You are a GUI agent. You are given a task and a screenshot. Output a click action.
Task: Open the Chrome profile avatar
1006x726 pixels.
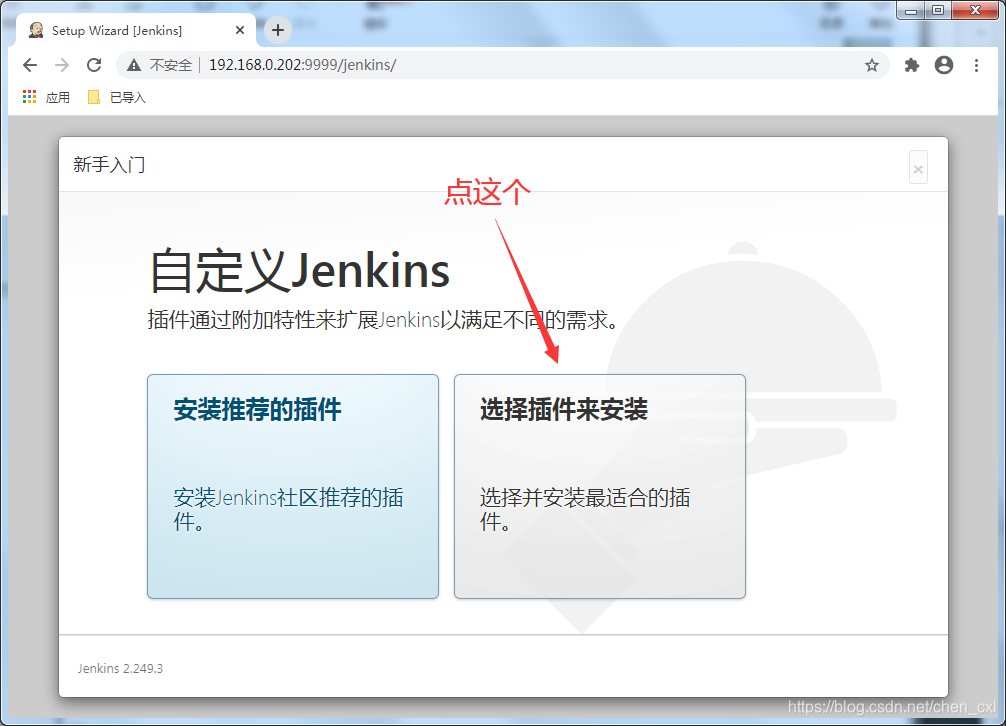pos(944,65)
